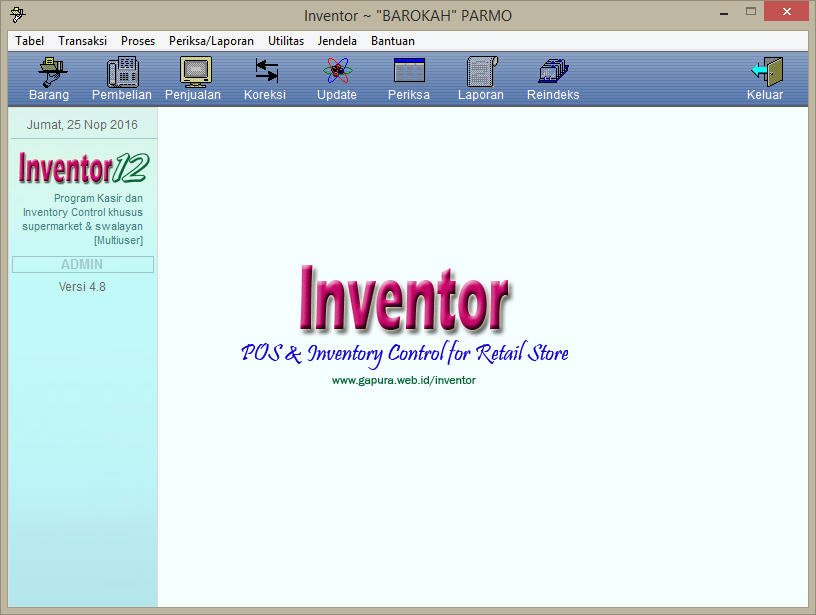Select the Koreksi arrows icon
The height and width of the screenshot is (615, 816).
(265, 72)
